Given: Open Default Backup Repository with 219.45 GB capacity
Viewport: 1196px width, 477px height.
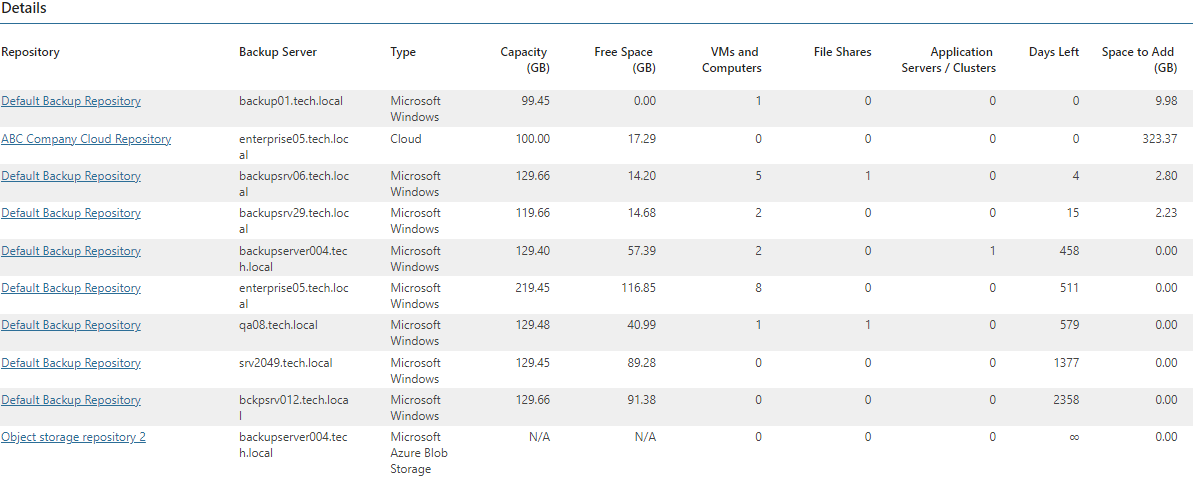Looking at the screenshot, I should (x=71, y=288).
